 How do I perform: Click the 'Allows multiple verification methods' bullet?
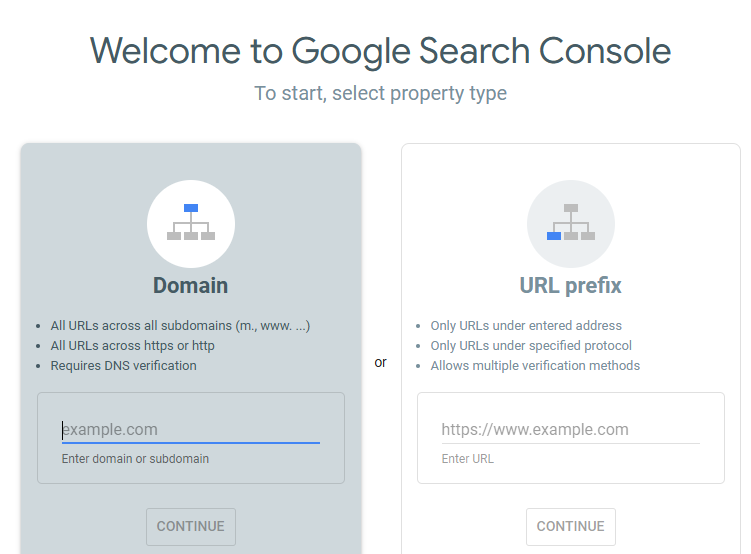535,366
